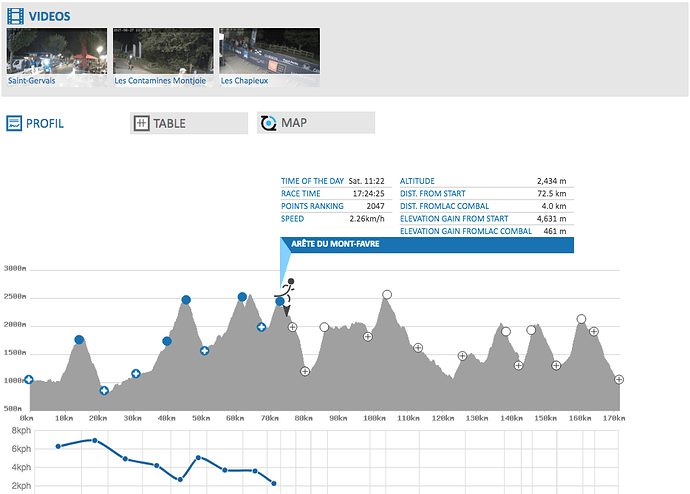
Task: Click the Profil chart icon
Action: pos(15,124)
